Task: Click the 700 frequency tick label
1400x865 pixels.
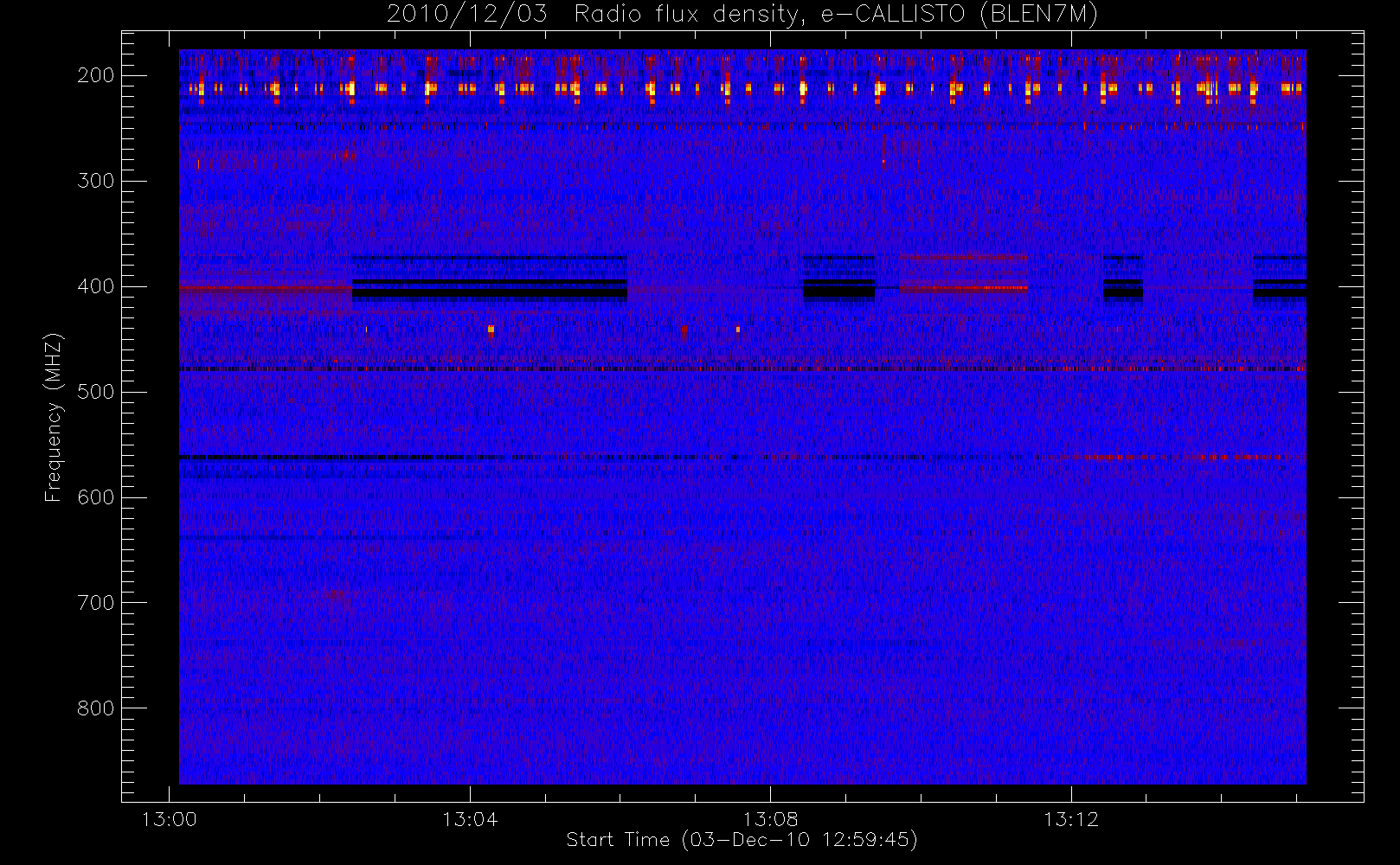Action: tap(96, 603)
